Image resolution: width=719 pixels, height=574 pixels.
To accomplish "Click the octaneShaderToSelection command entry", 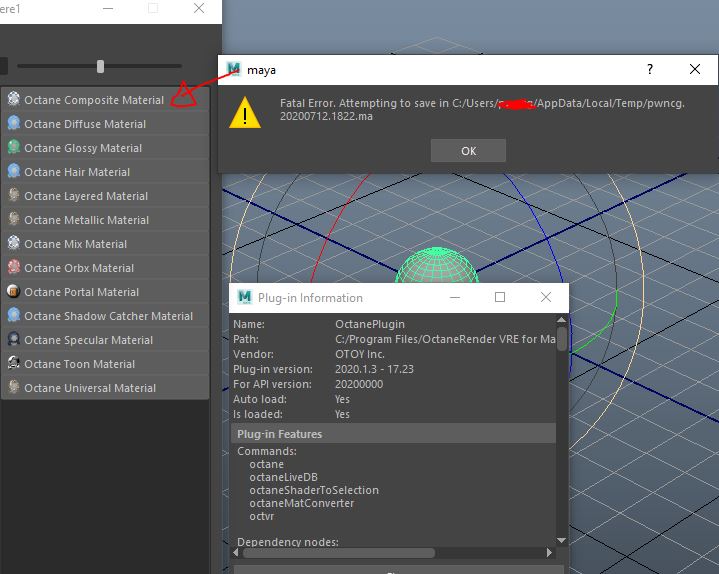I will [x=314, y=490].
